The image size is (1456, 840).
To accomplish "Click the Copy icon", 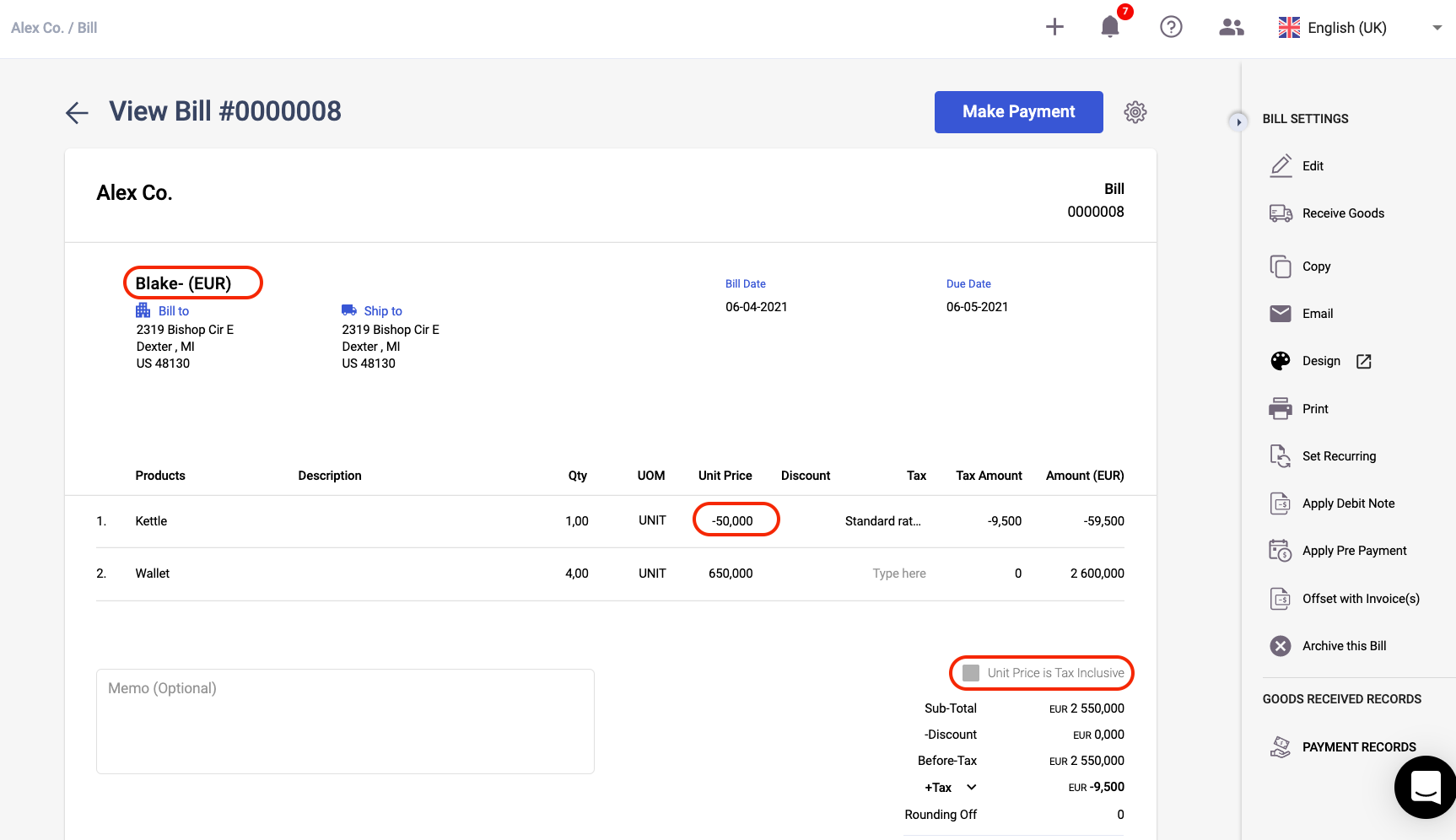I will (x=1281, y=267).
